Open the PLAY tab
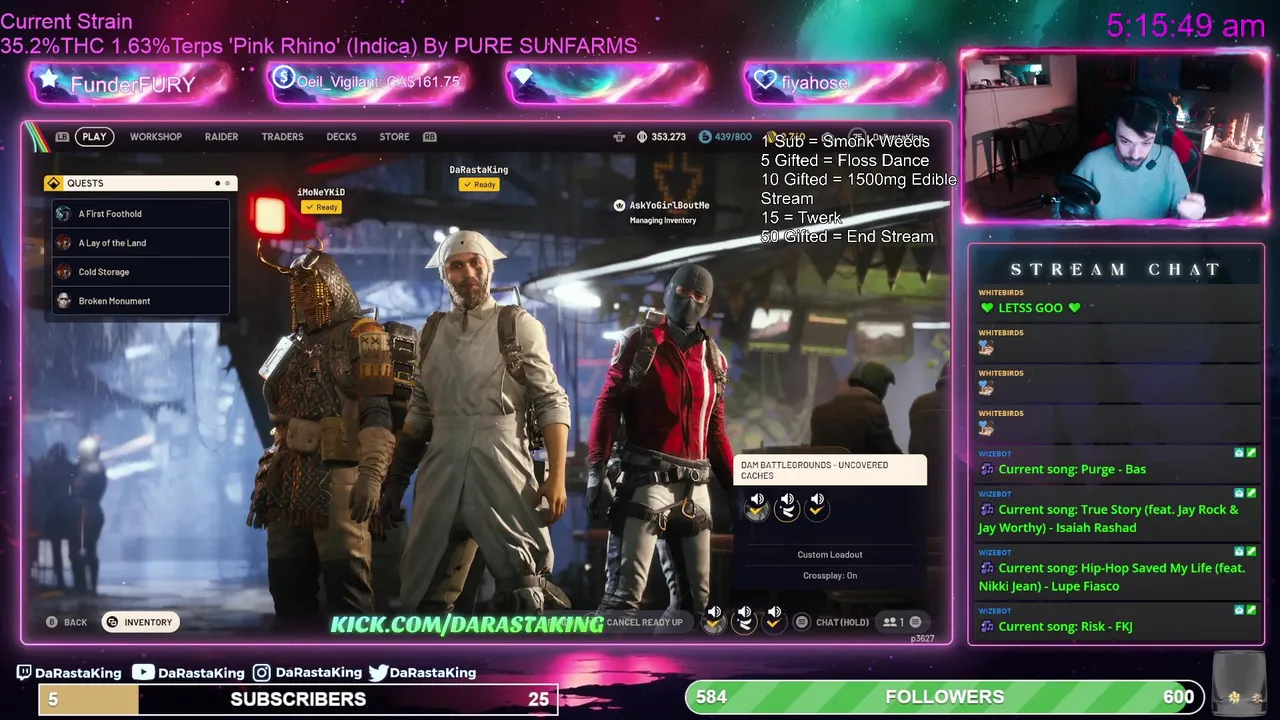Image resolution: width=1280 pixels, height=720 pixels. [x=94, y=137]
